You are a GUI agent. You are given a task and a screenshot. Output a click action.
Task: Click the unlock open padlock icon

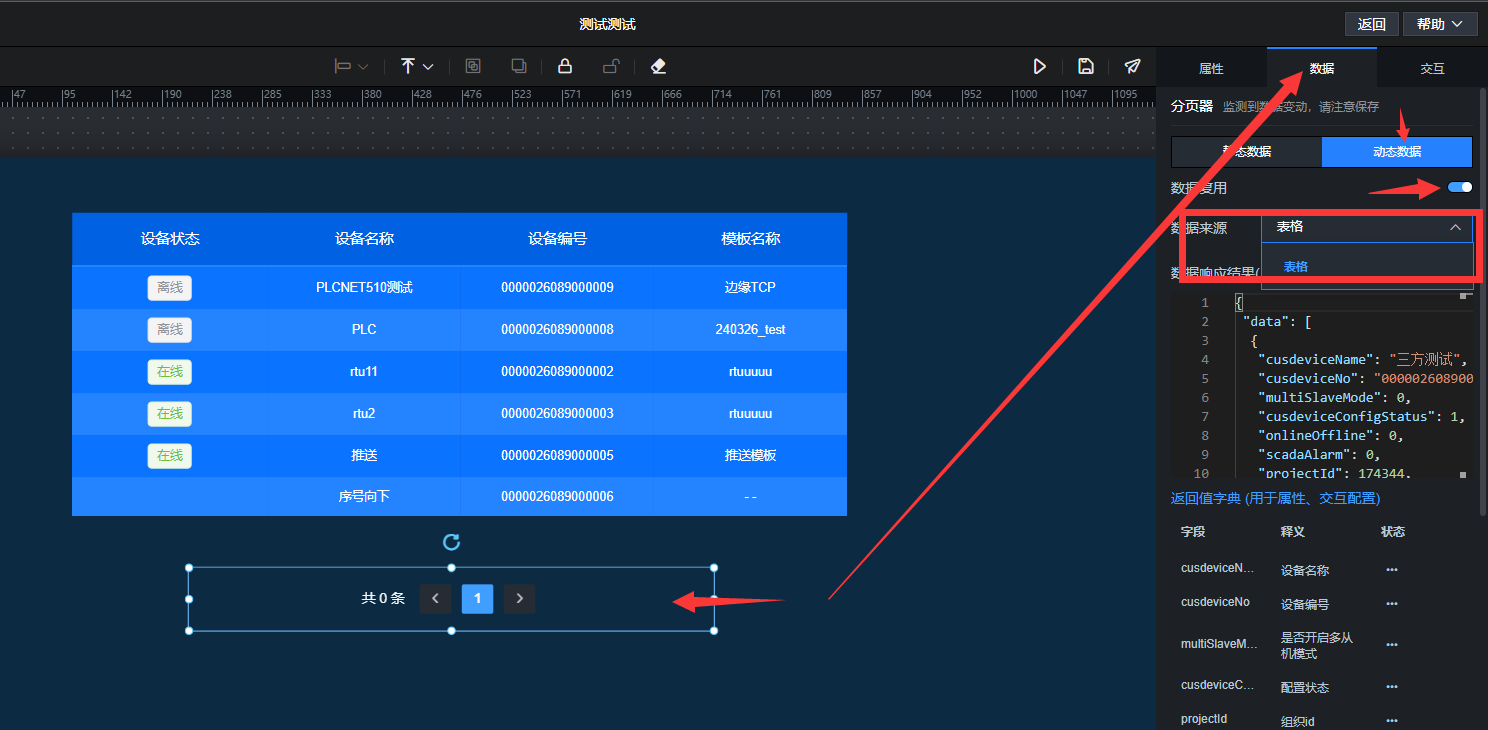coord(610,66)
